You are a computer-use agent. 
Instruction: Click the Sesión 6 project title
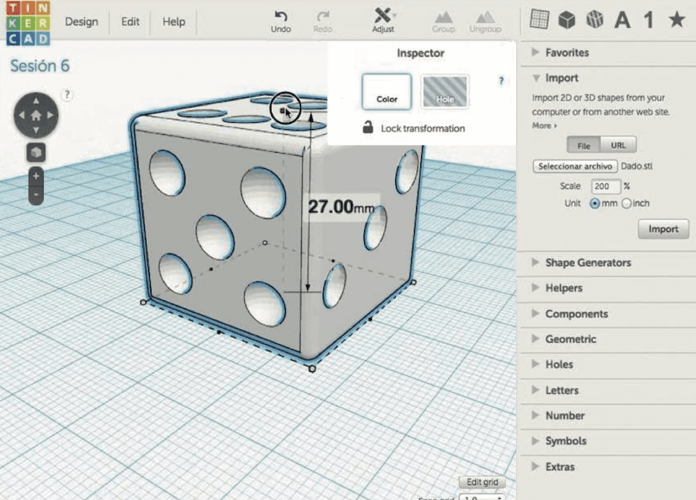point(40,66)
